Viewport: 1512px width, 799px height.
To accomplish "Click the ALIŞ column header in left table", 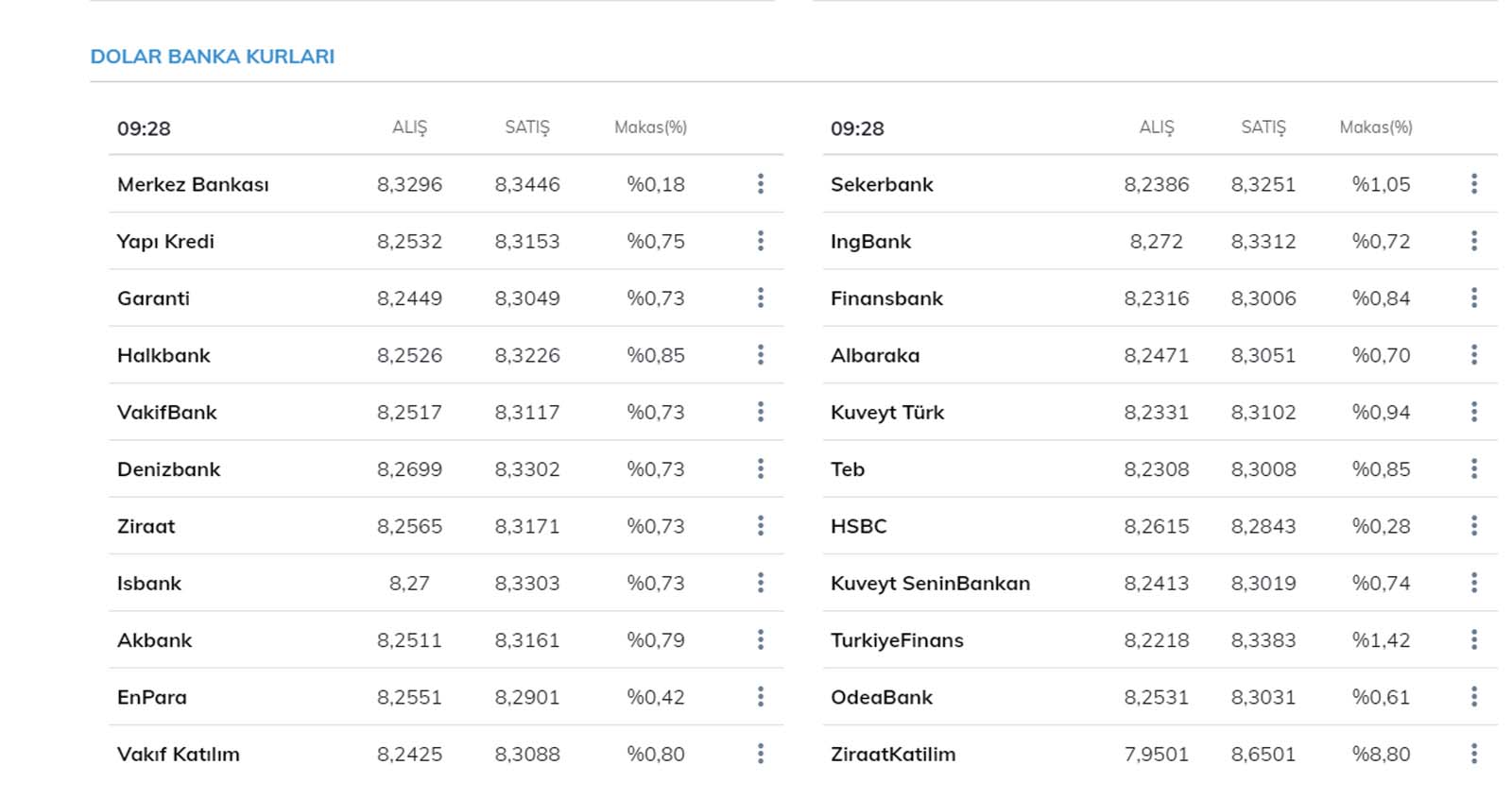I will pyautogui.click(x=409, y=127).
